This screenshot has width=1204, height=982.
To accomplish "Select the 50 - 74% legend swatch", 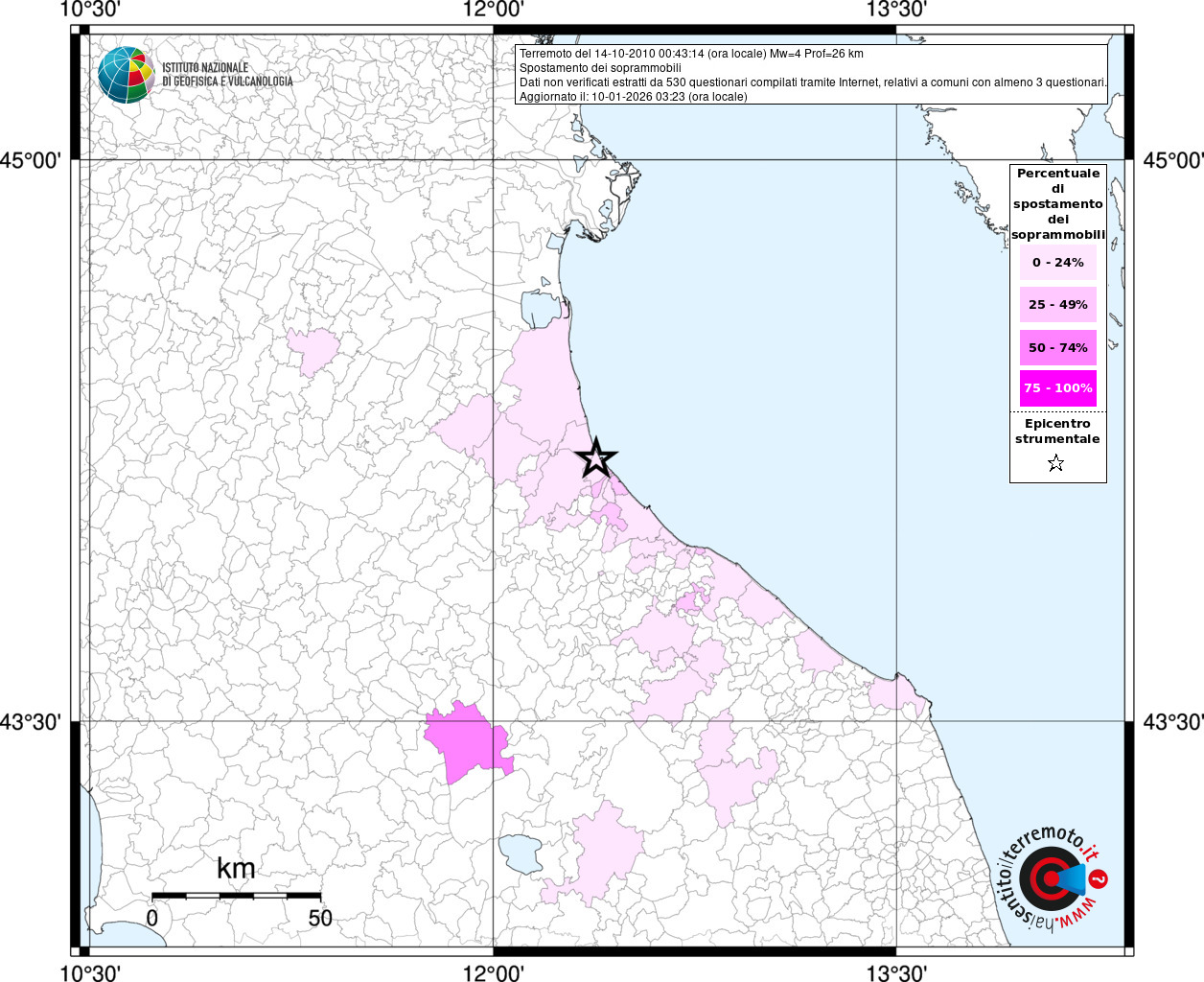I will pos(1057,347).
